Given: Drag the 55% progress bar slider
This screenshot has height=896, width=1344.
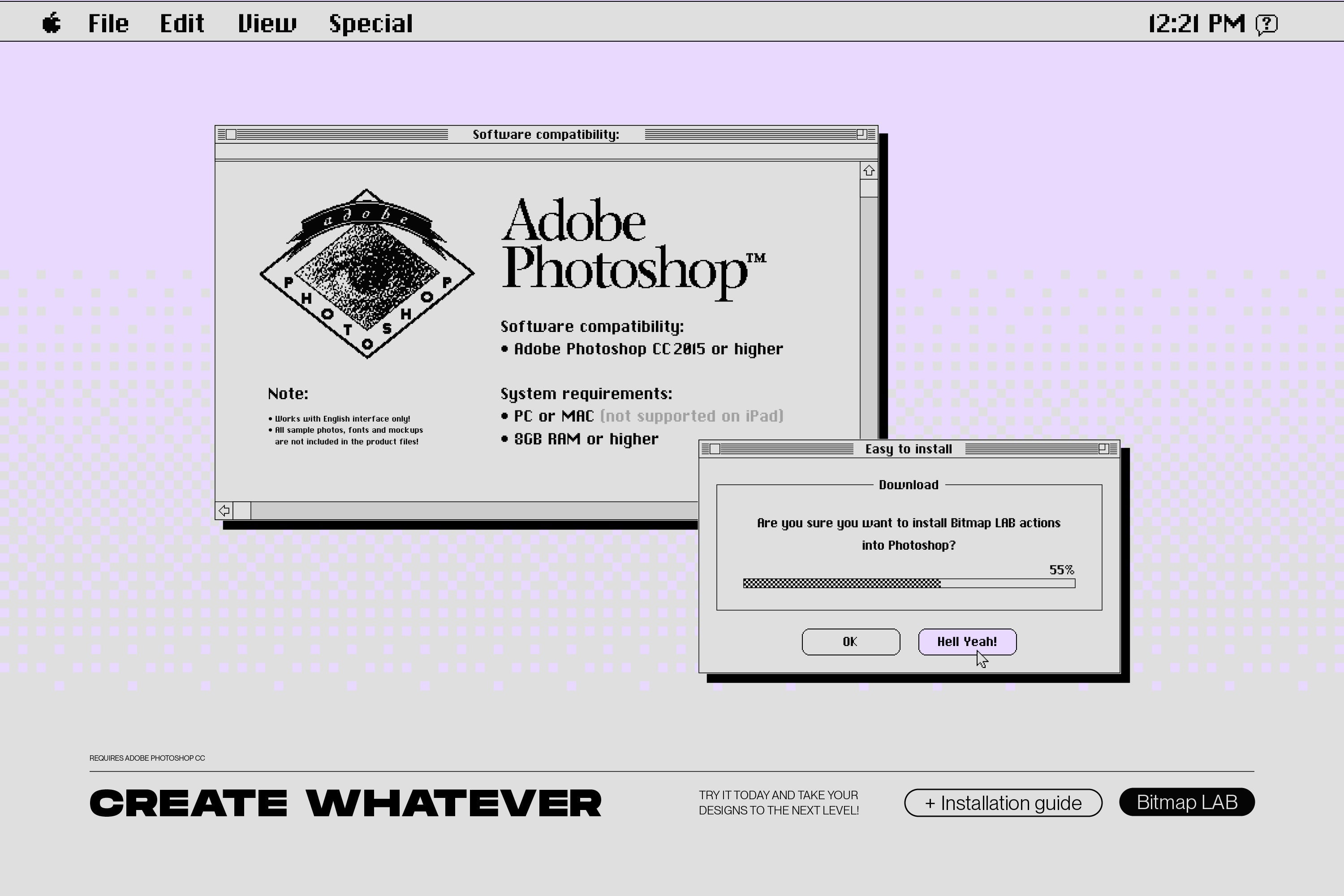Looking at the screenshot, I should pos(926,582).
